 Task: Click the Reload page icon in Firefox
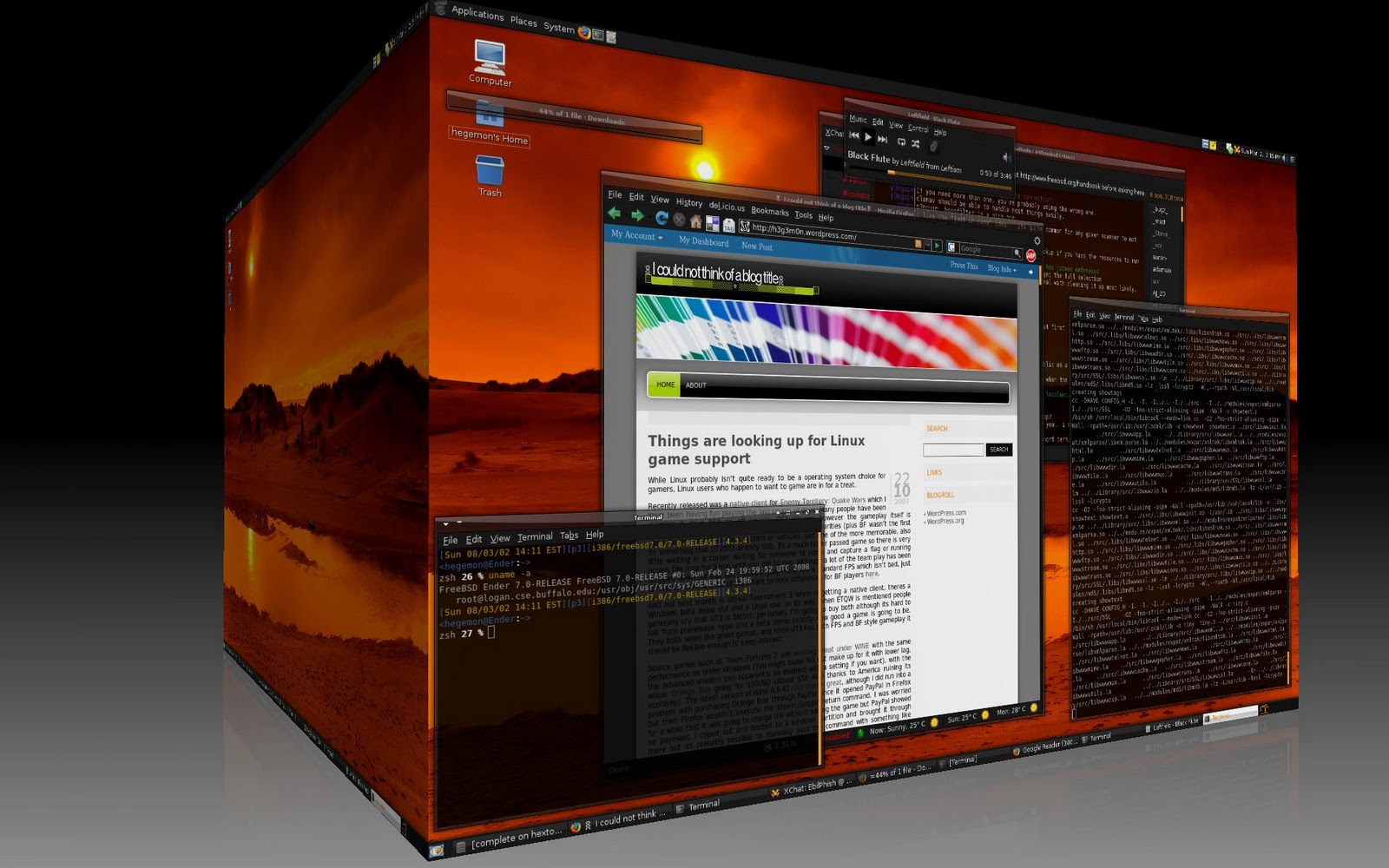(662, 217)
